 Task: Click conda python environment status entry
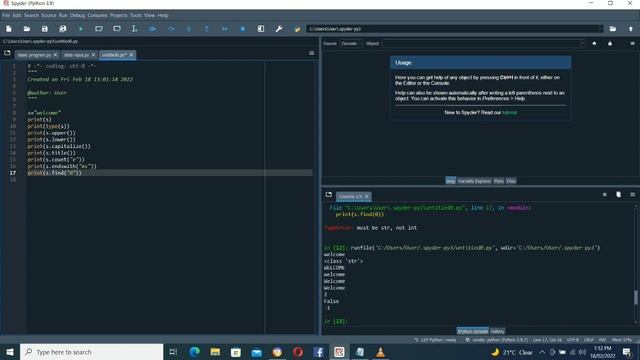(497, 340)
